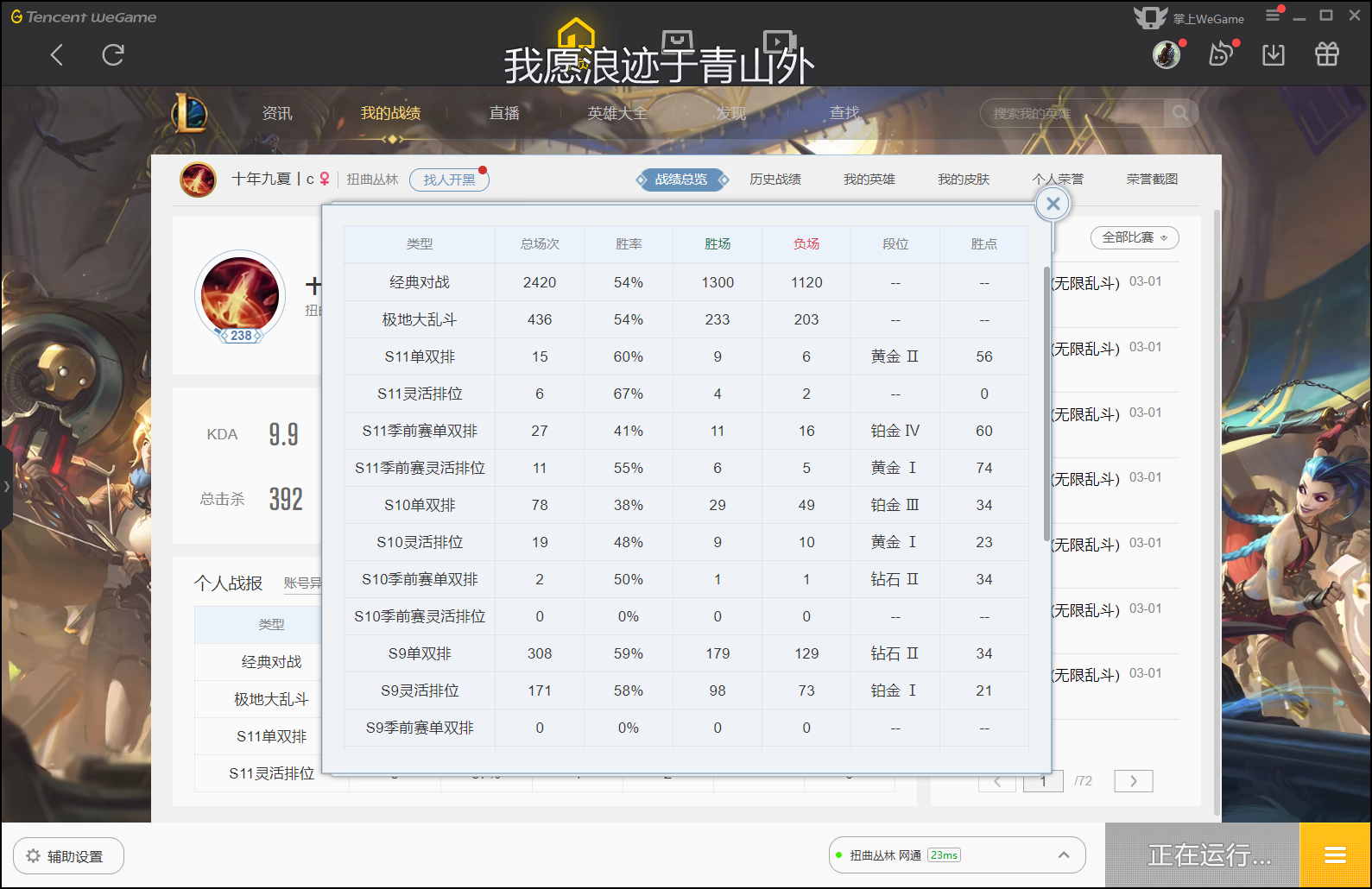This screenshot has width=1372, height=889.
Task: Switch to 历史战绩 sub-tab
Action: pos(775,180)
